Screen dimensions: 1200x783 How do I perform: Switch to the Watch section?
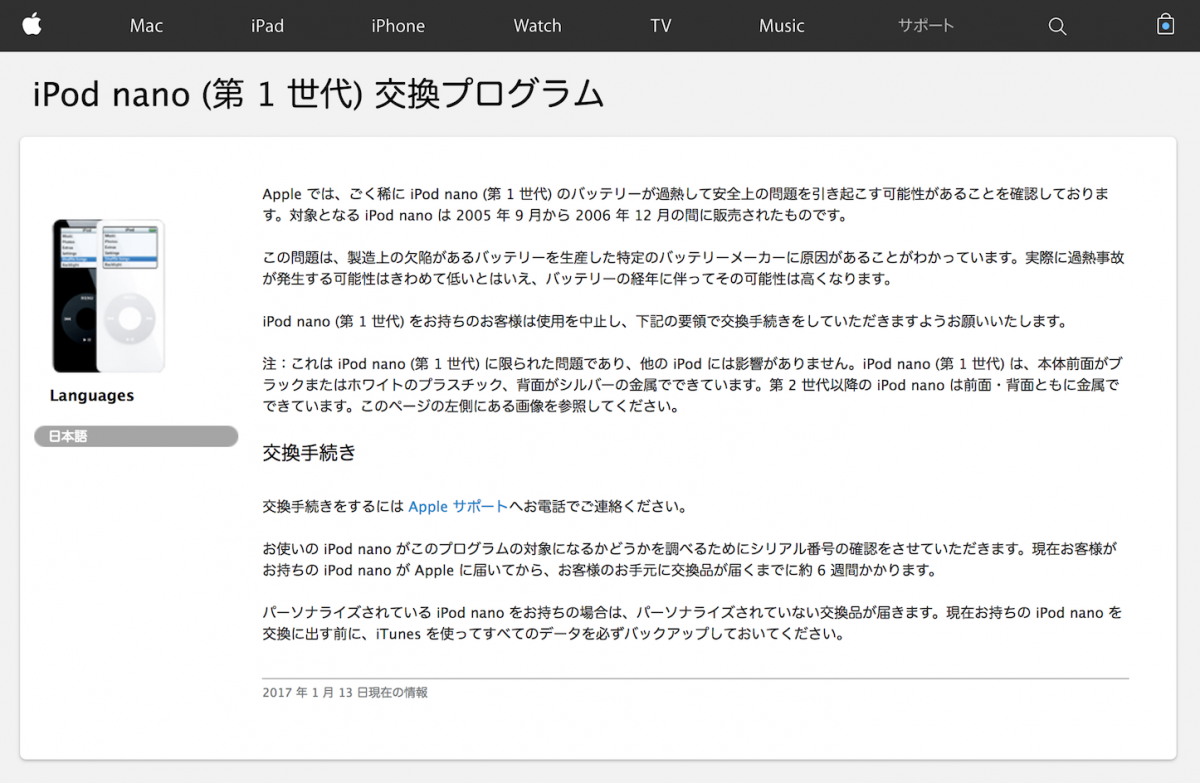click(x=537, y=26)
